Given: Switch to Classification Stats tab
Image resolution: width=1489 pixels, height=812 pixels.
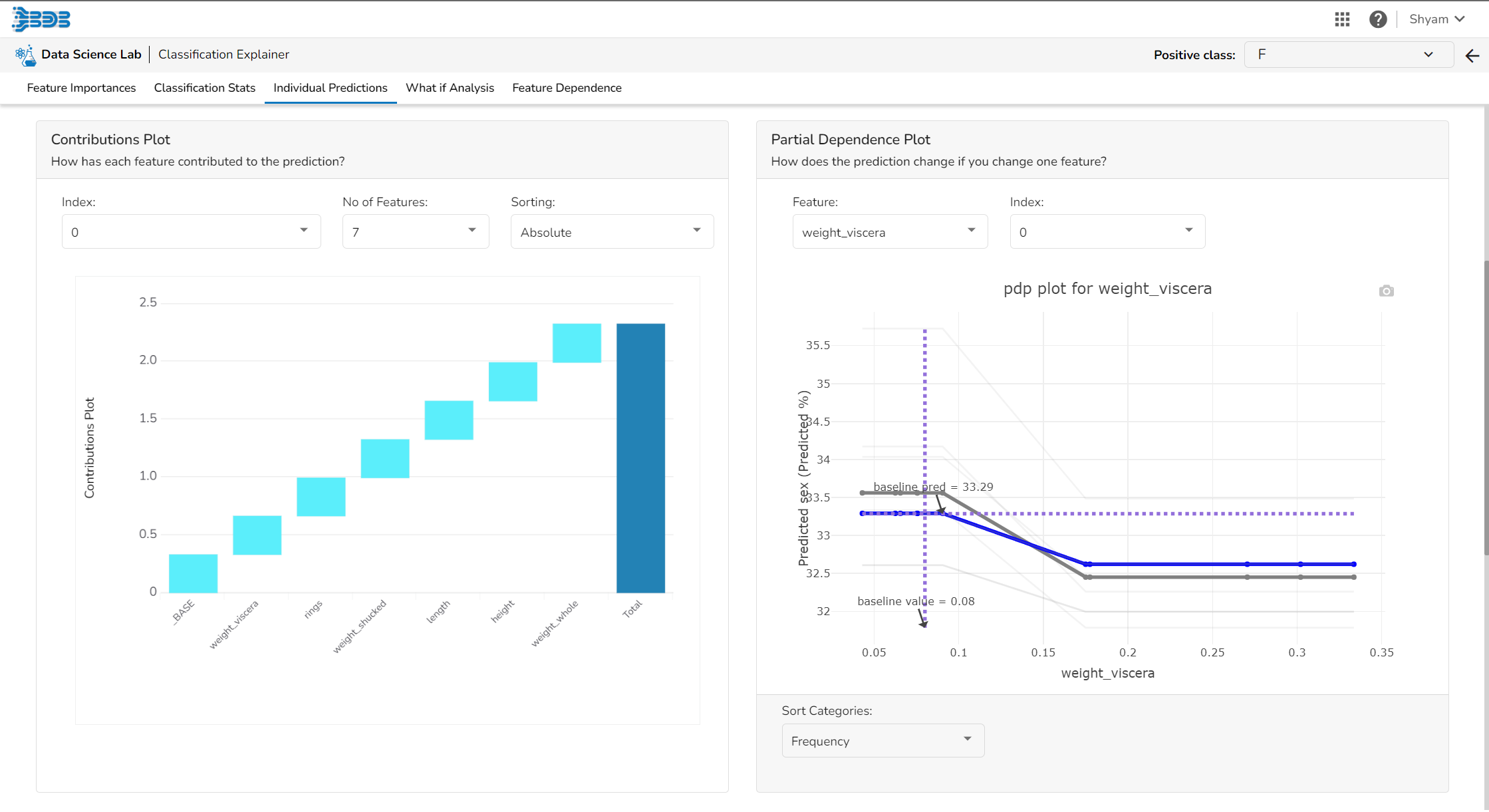Looking at the screenshot, I should coord(204,88).
